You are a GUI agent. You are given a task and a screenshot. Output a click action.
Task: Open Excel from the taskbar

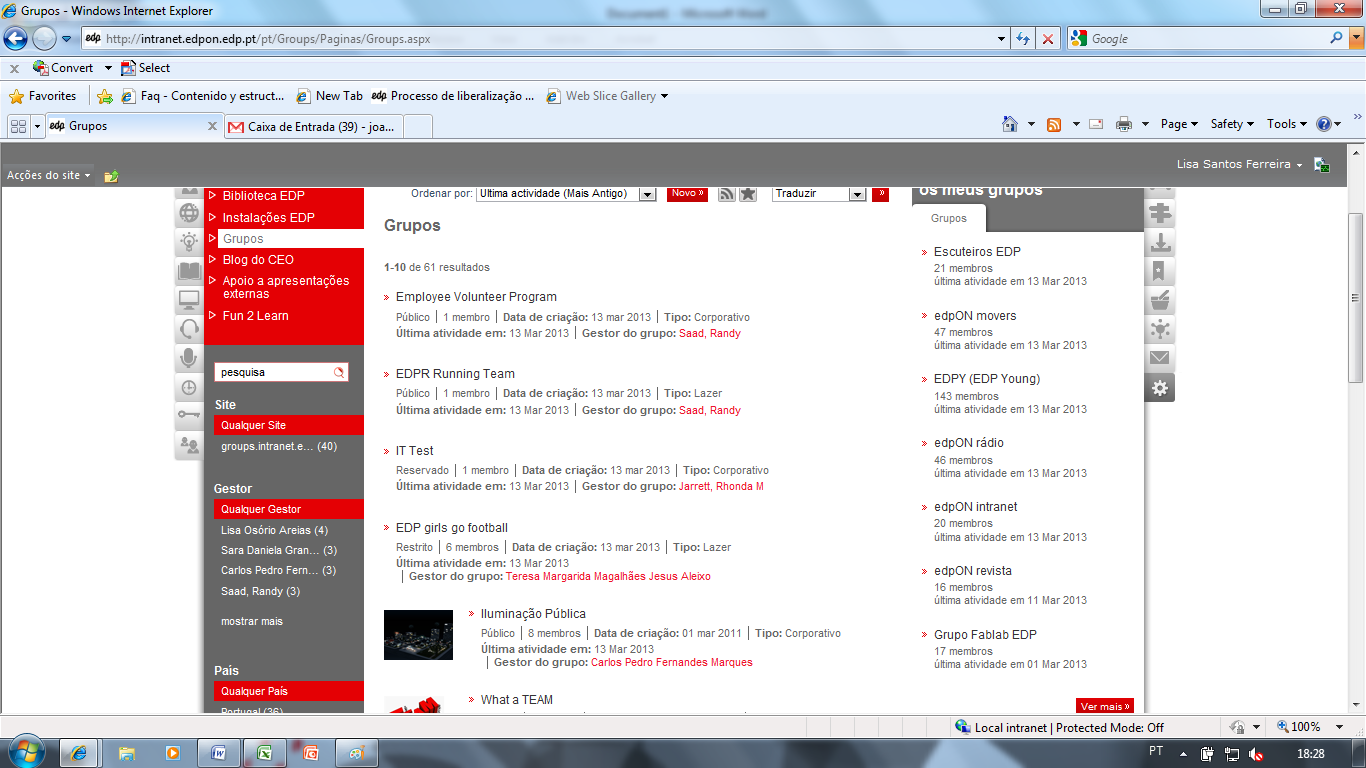263,752
